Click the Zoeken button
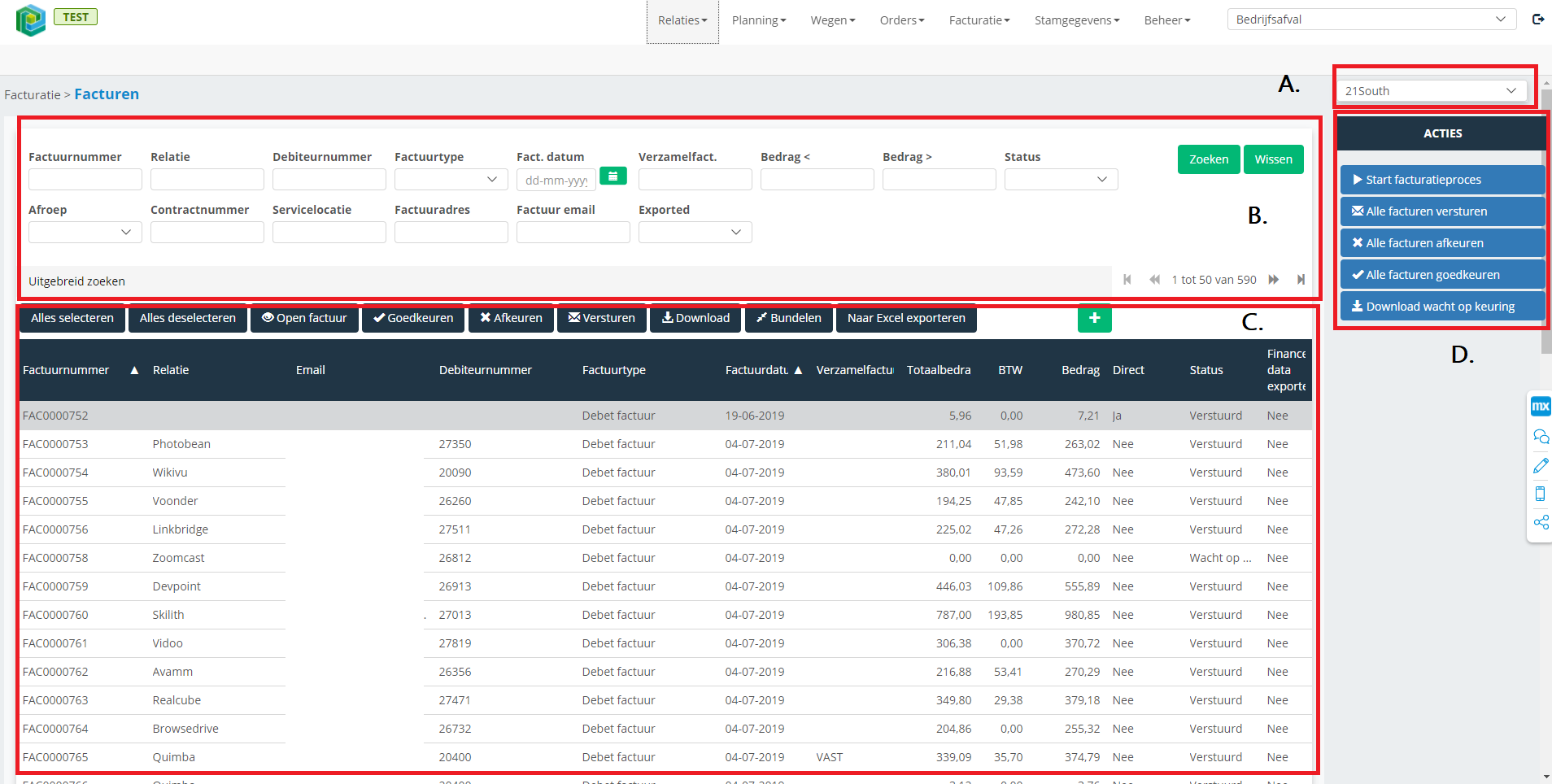 point(1209,159)
